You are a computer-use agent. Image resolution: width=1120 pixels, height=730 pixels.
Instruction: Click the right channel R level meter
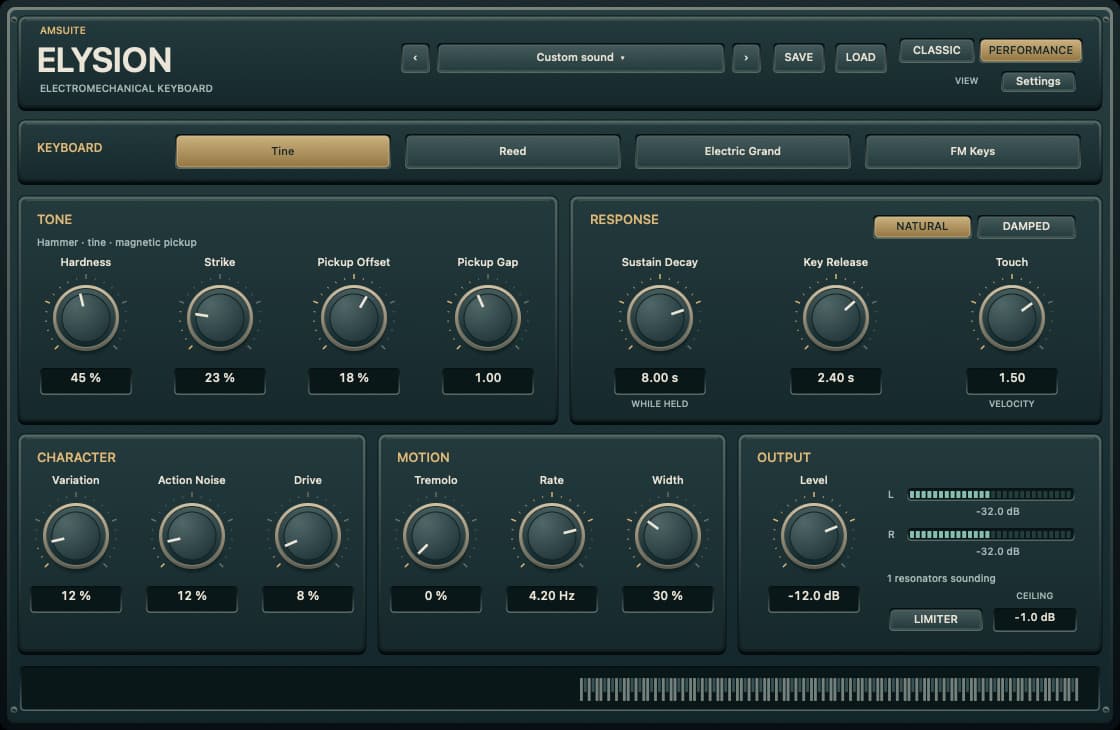click(x=991, y=534)
